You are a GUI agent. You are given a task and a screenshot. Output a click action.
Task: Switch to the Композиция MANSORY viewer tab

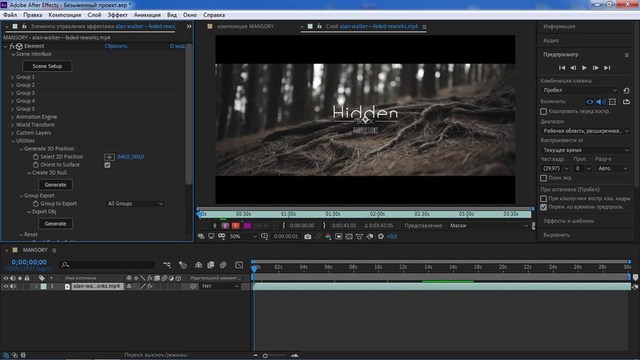pyautogui.click(x=245, y=26)
